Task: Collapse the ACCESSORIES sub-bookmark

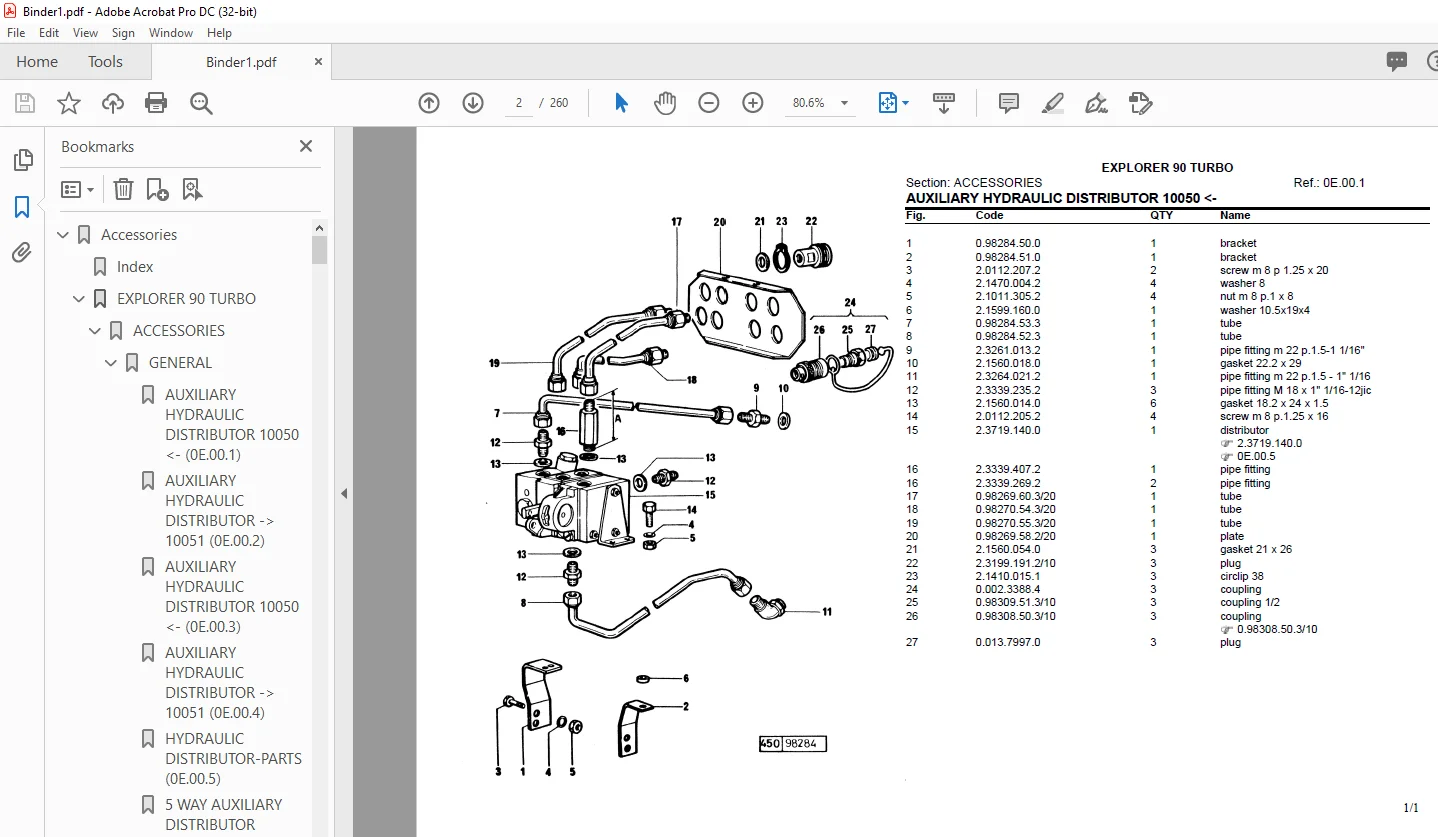Action: tap(96, 331)
